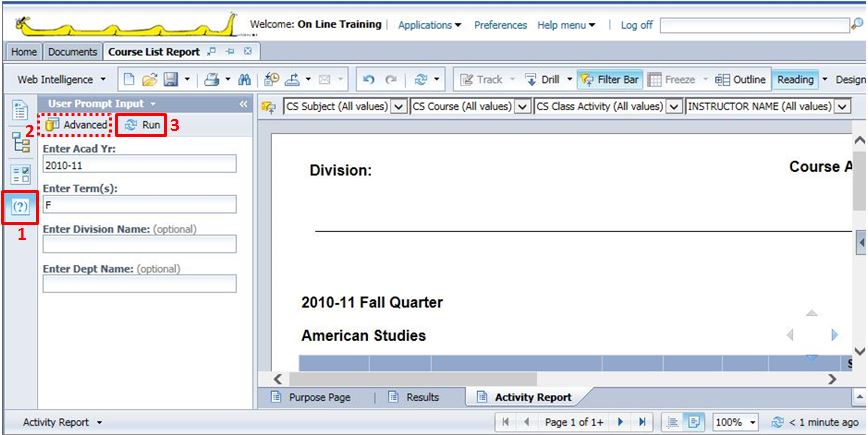Toggle the Filter Bar button
868x435 pixels.
click(609, 80)
